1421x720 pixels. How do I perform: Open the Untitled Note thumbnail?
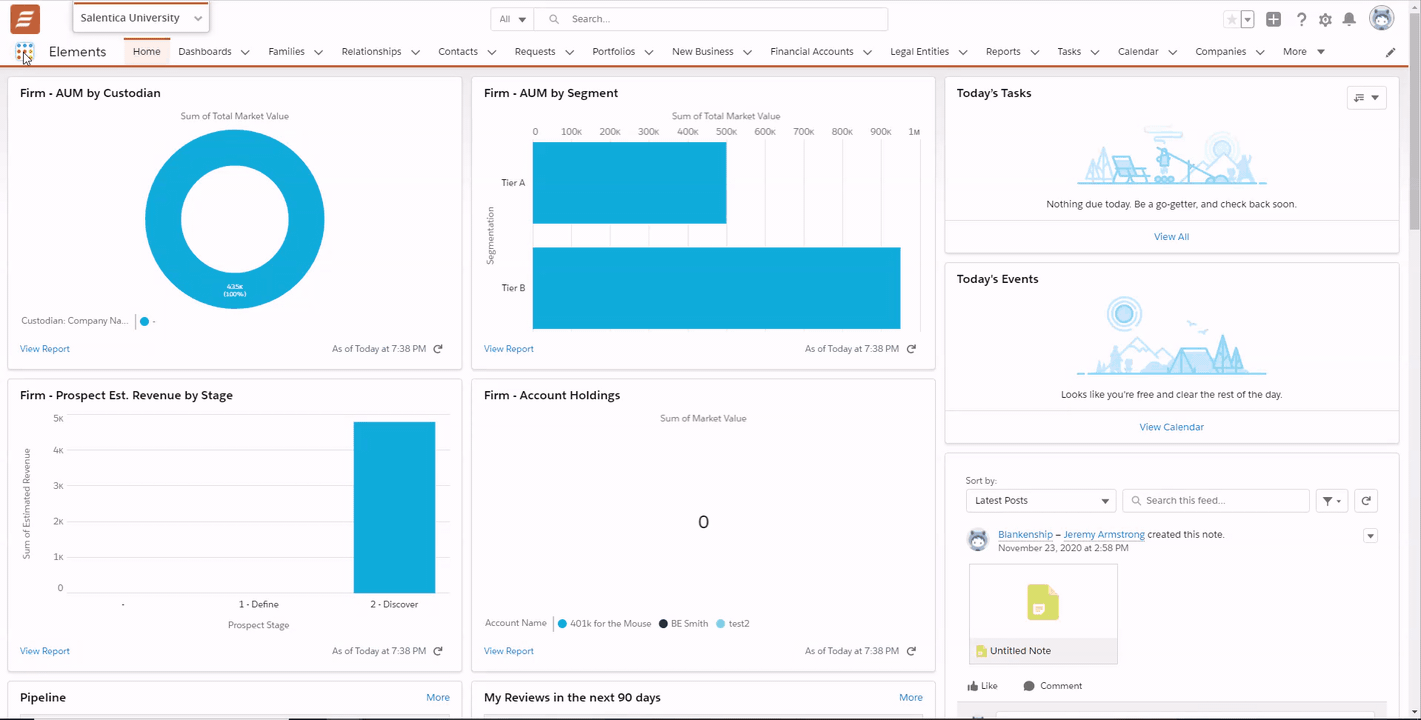pyautogui.click(x=1043, y=614)
